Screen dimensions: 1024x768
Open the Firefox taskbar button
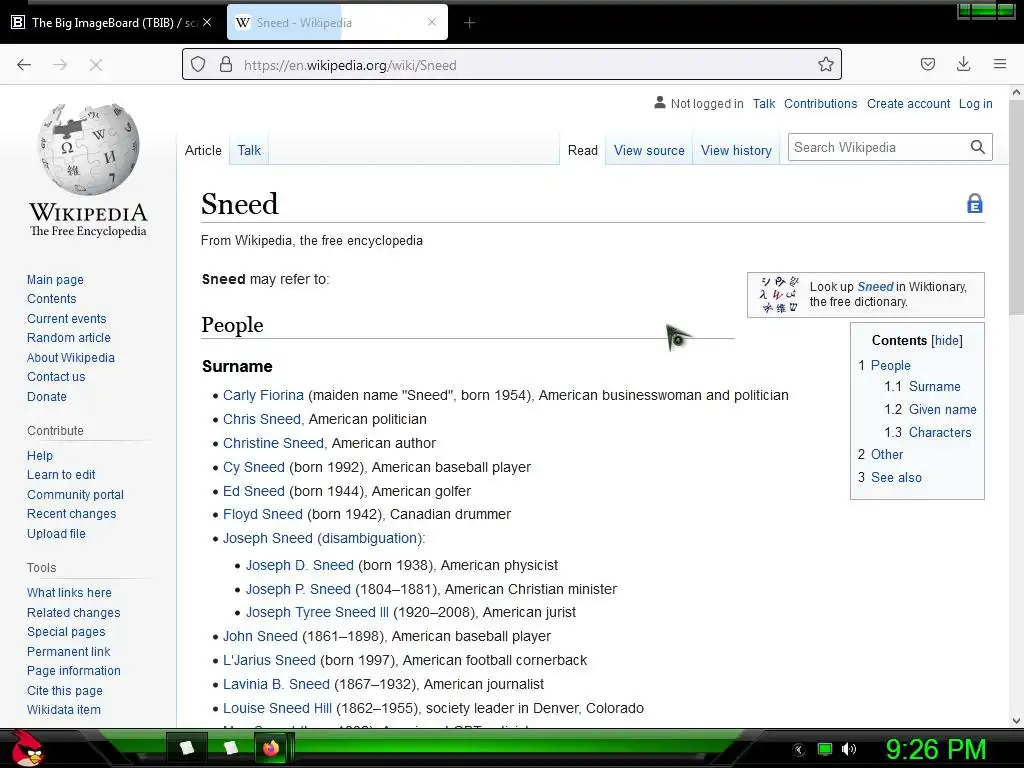[270, 748]
